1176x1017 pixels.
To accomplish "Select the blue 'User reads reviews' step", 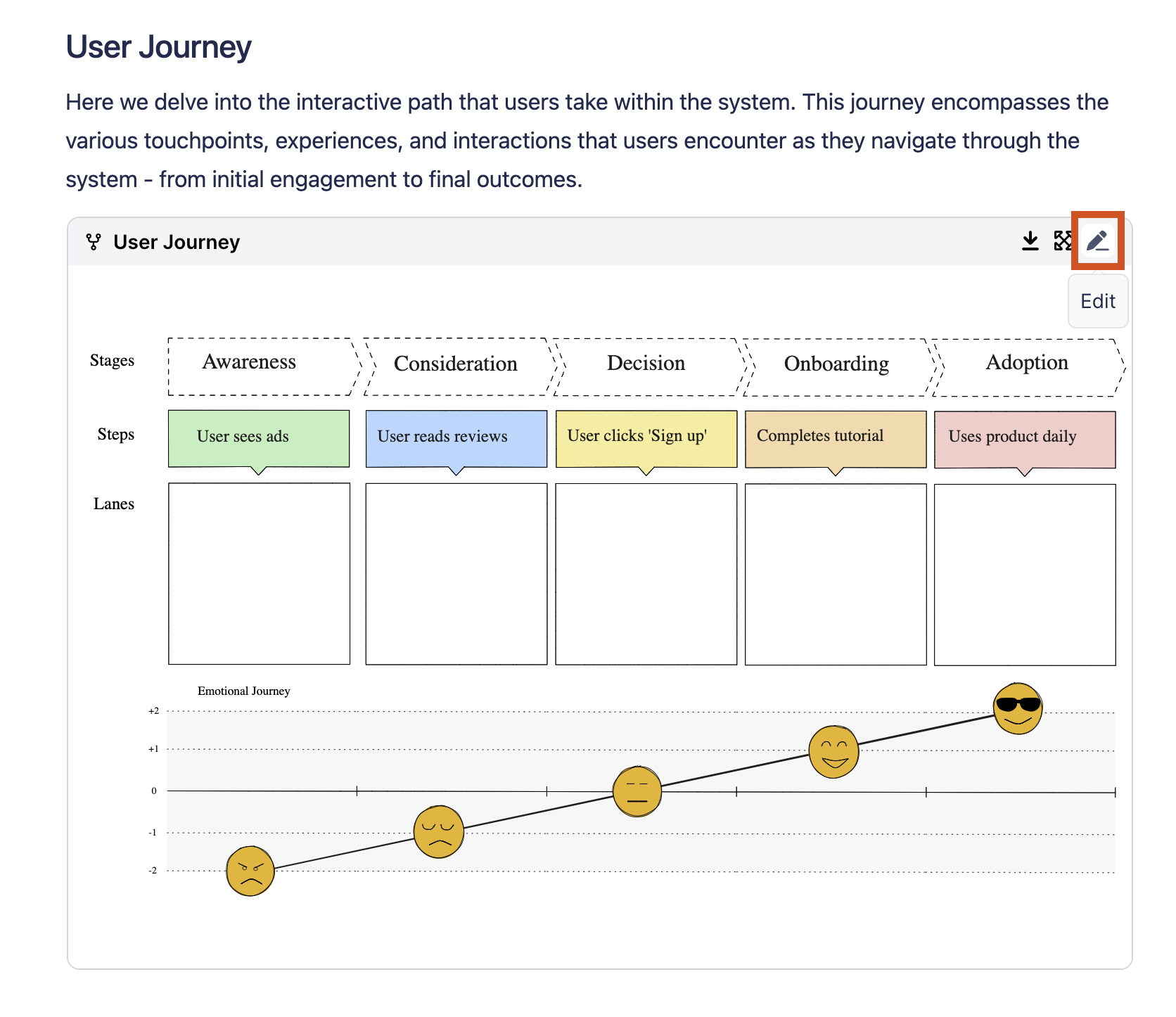I will pos(456,438).
